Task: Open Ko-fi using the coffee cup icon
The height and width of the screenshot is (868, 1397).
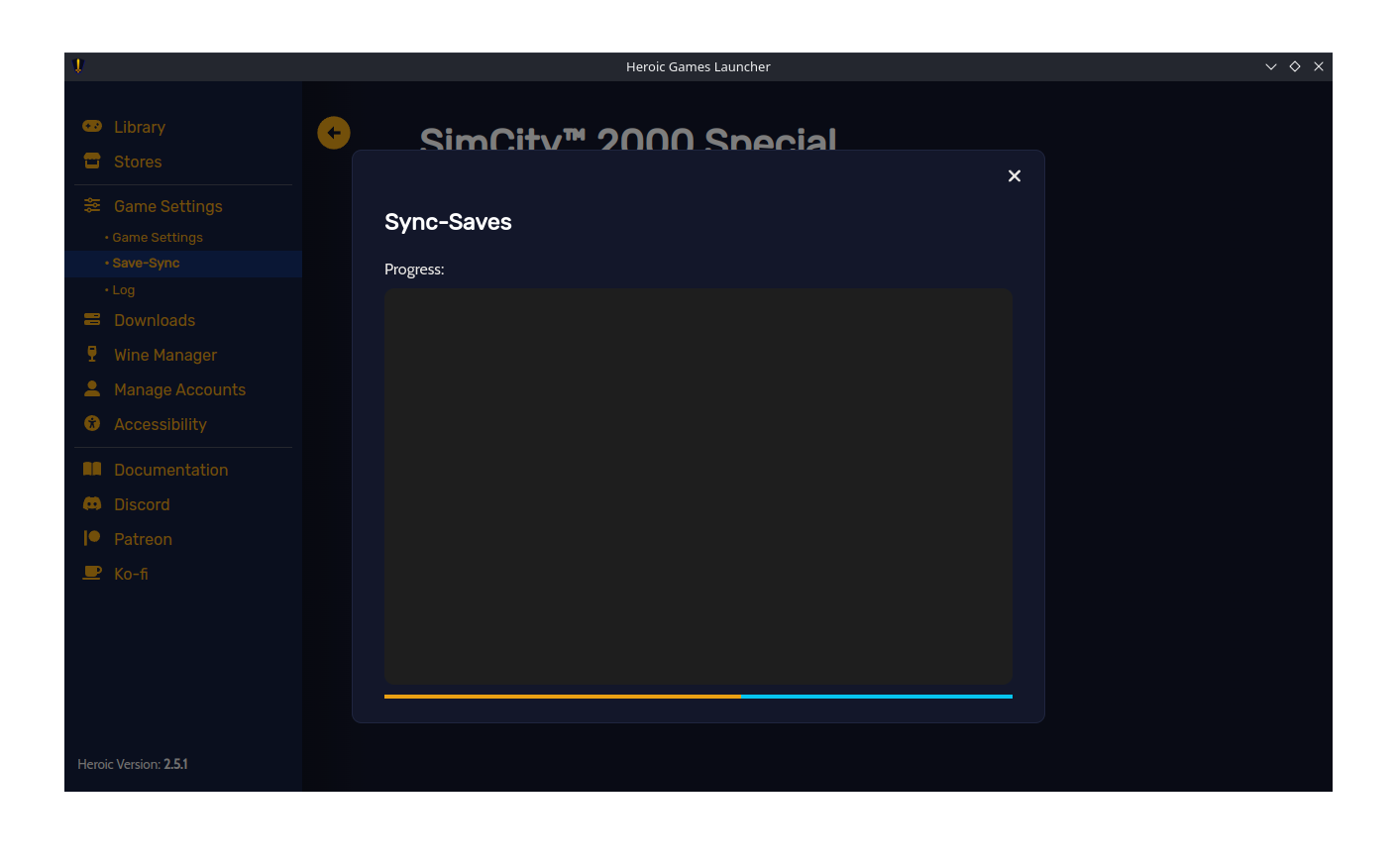Action: coord(92,573)
